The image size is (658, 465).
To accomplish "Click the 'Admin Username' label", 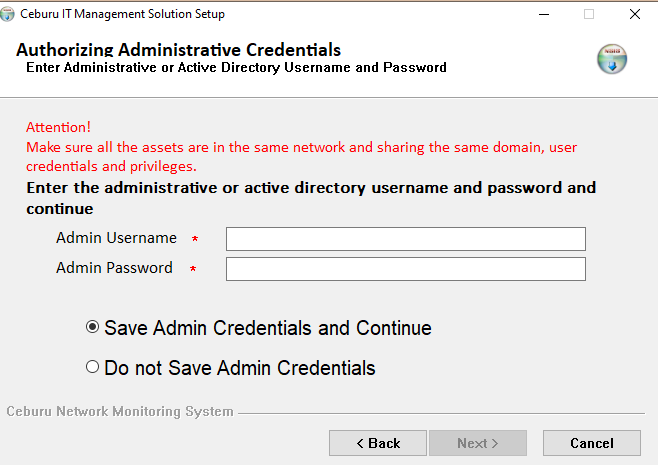I will coord(116,238).
